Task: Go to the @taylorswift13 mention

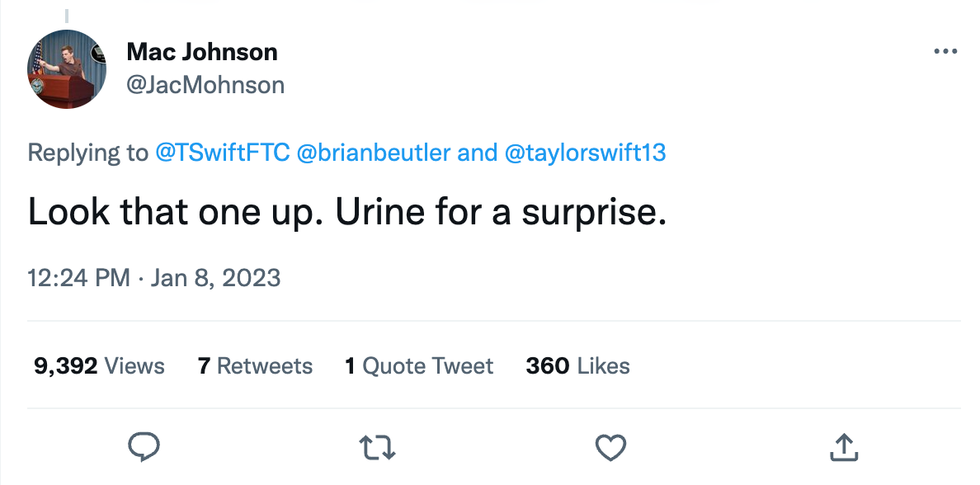Action: [x=585, y=153]
